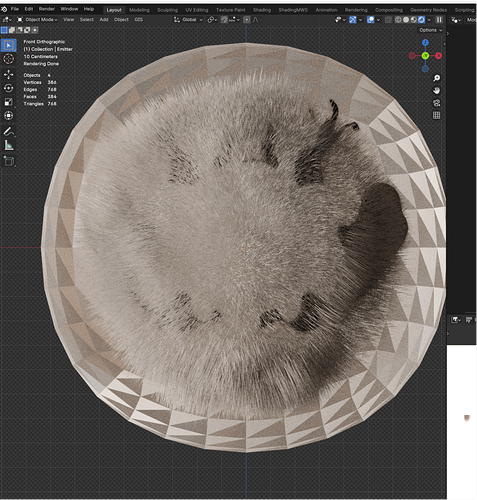Toggle show overlays button
477x500 pixels.
tap(371, 20)
